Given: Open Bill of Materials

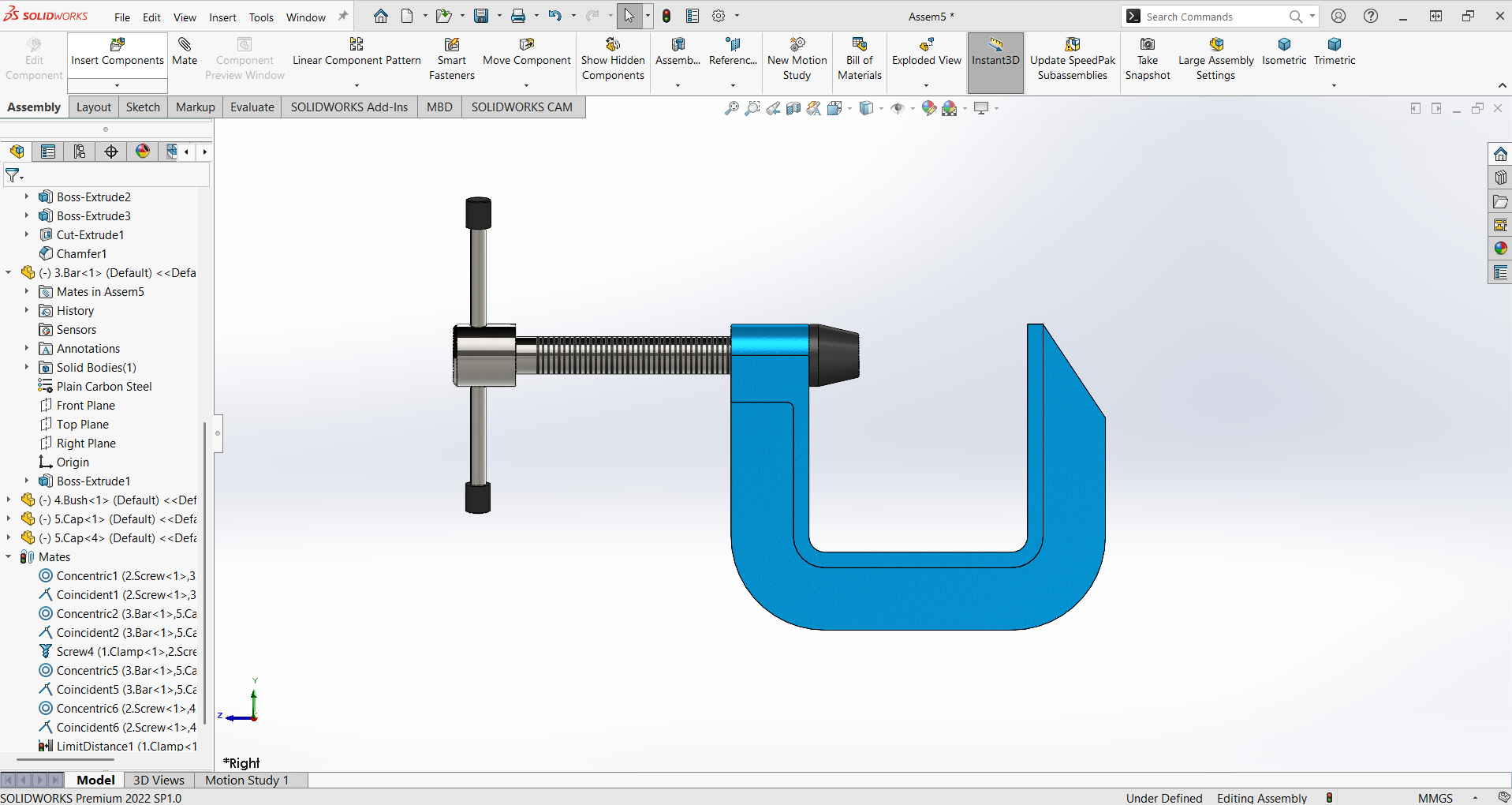Looking at the screenshot, I should point(859,58).
